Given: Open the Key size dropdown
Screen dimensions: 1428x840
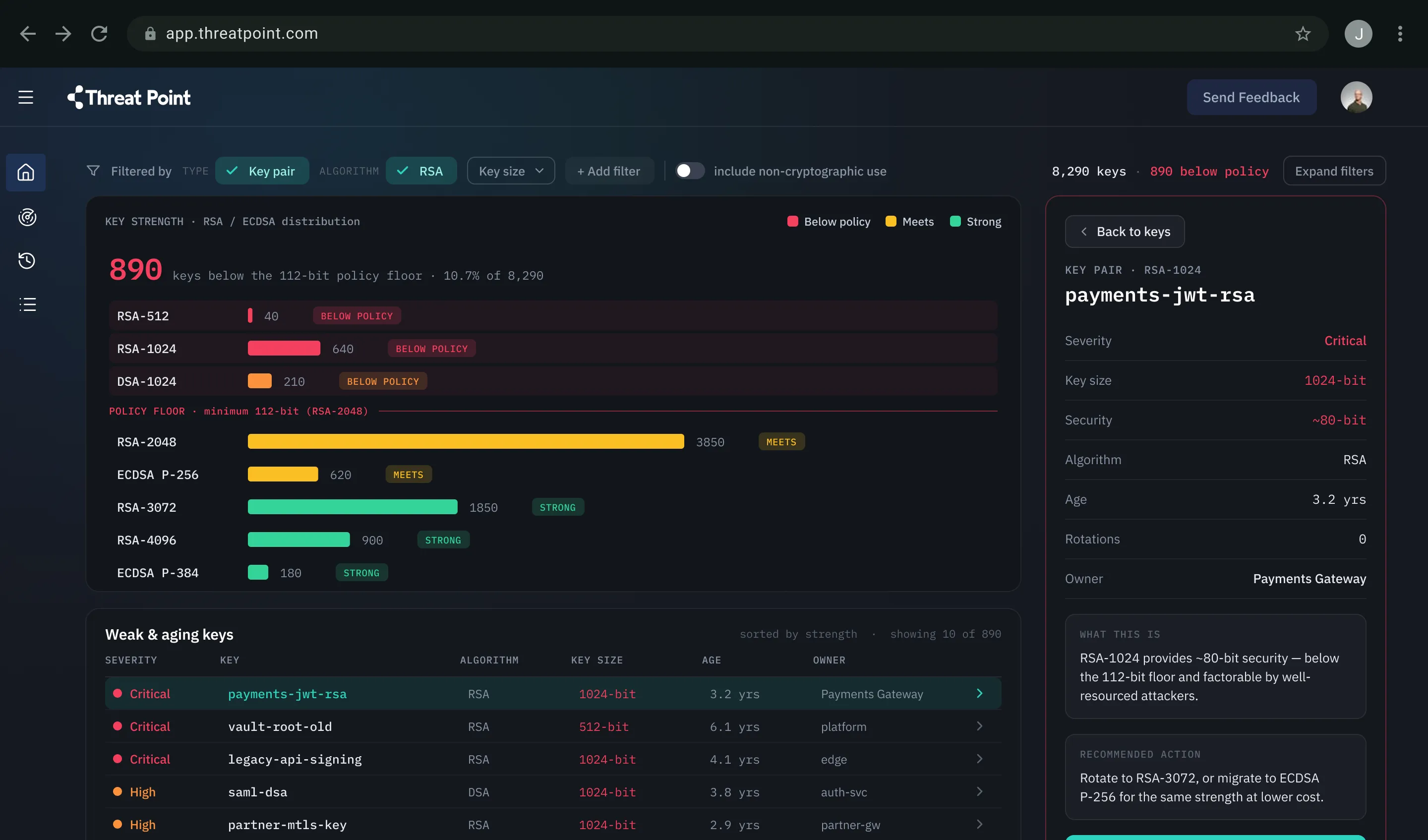Looking at the screenshot, I should pyautogui.click(x=511, y=171).
